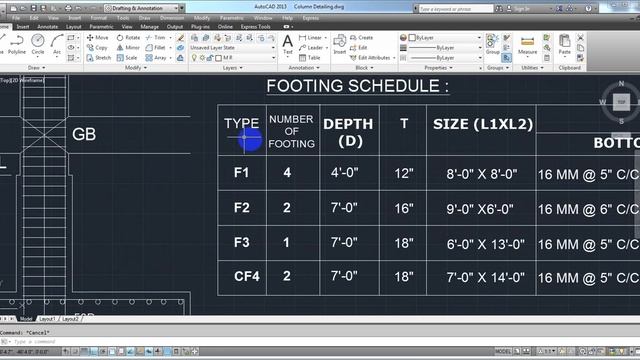Expand the Block panel
This screenshot has width=640, height=360.
[364, 68]
